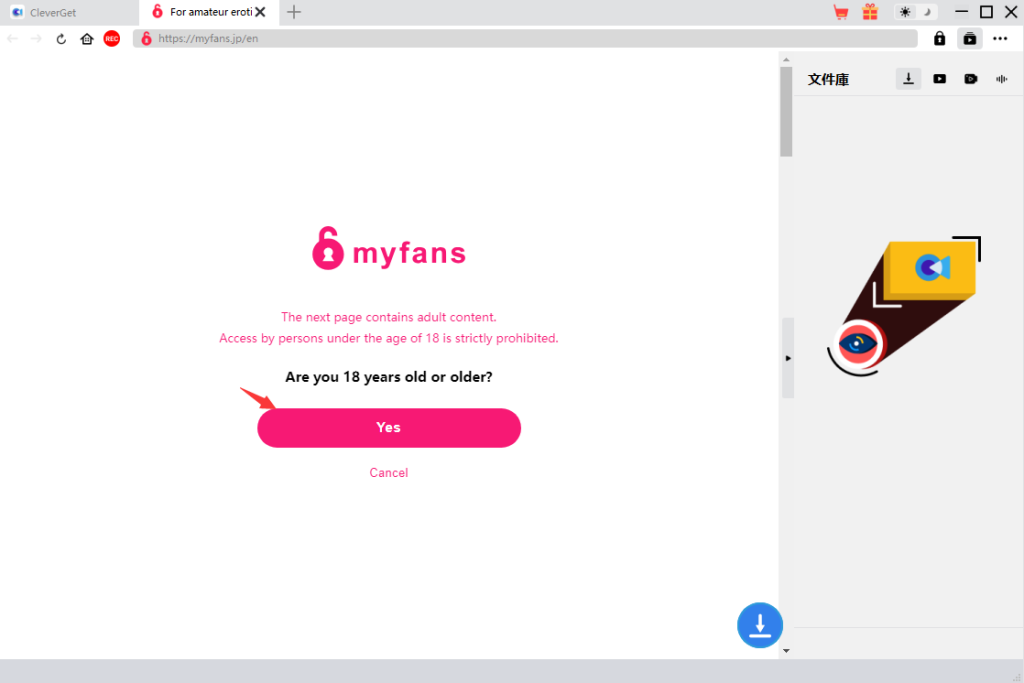Select the 'For amateur eroti' tab
Image resolution: width=1024 pixels, height=683 pixels.
pos(208,12)
